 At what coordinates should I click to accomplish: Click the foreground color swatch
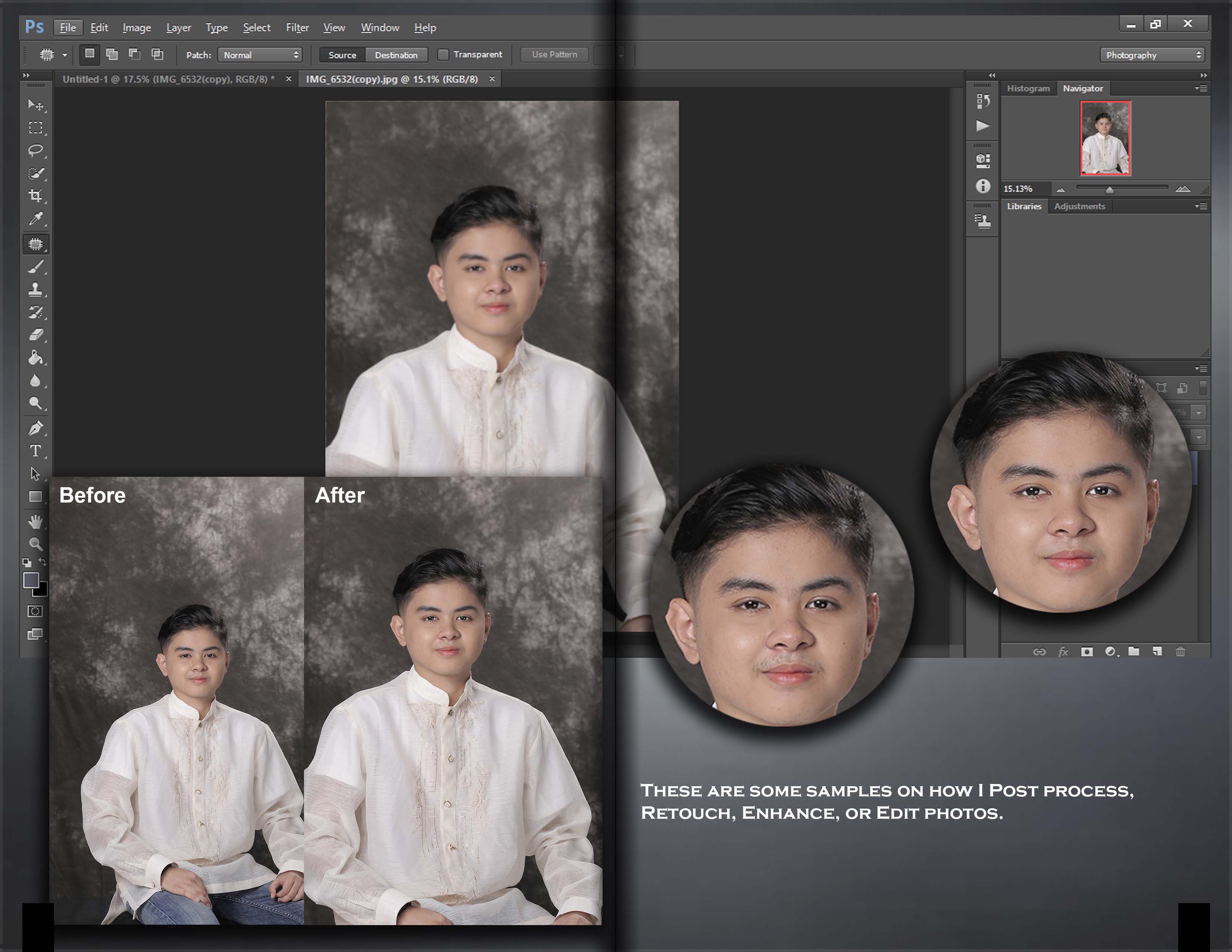point(31,580)
